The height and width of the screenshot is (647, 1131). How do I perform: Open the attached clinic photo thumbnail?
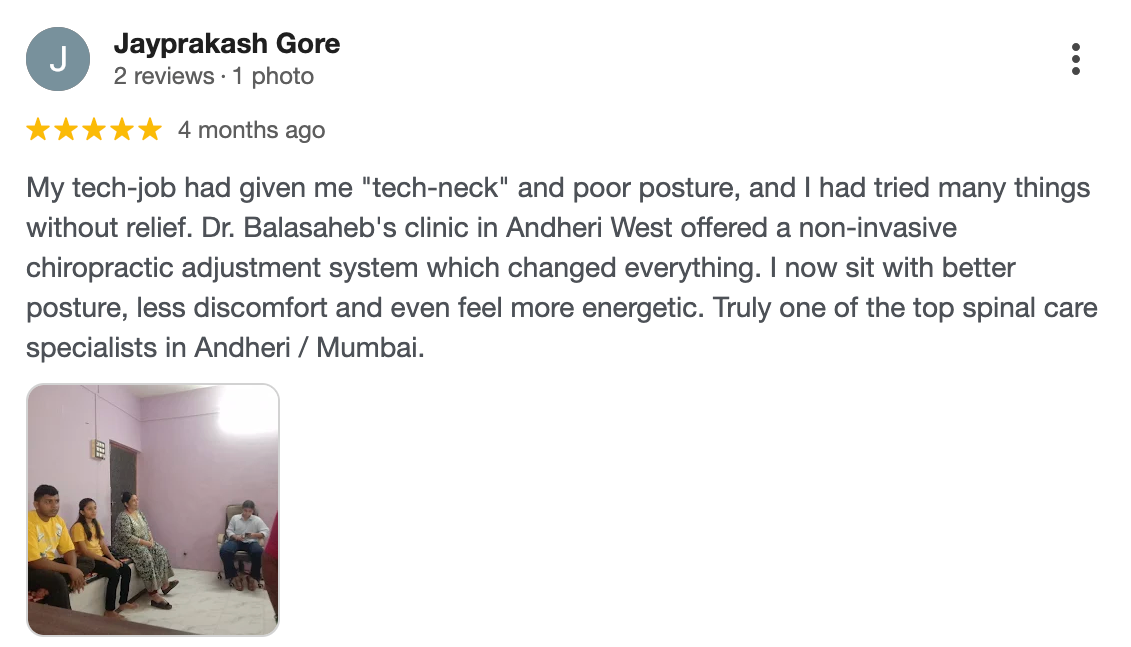coord(153,510)
